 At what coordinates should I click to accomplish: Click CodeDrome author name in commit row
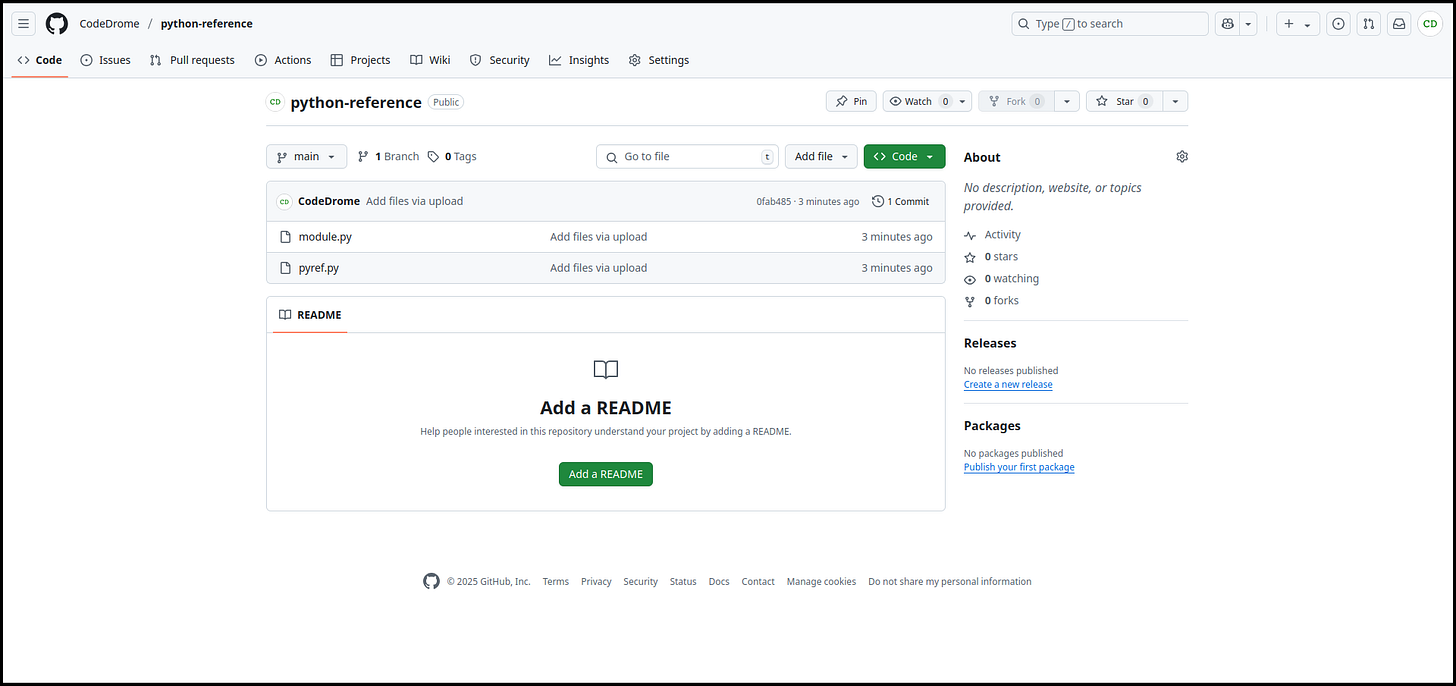[329, 201]
